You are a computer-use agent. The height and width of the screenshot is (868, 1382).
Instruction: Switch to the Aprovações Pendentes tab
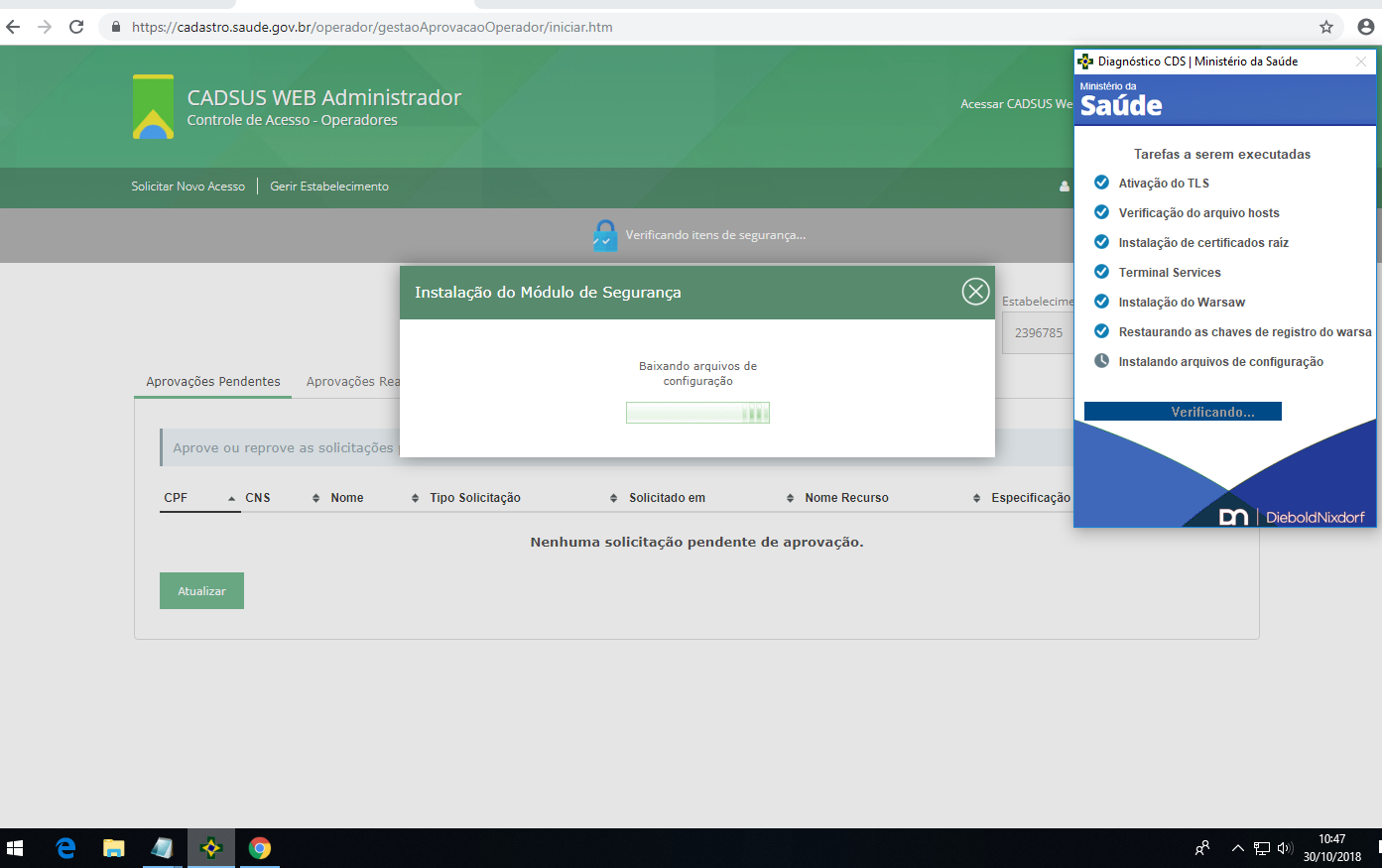click(212, 382)
